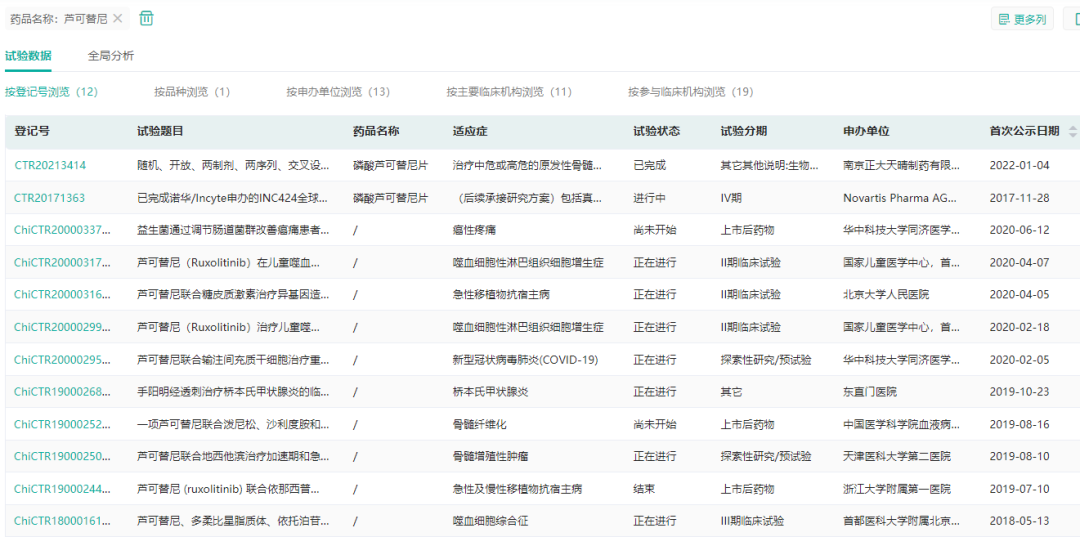This screenshot has height=537, width=1080.
Task: Open registration record CTR20213414
Action: pos(50,166)
